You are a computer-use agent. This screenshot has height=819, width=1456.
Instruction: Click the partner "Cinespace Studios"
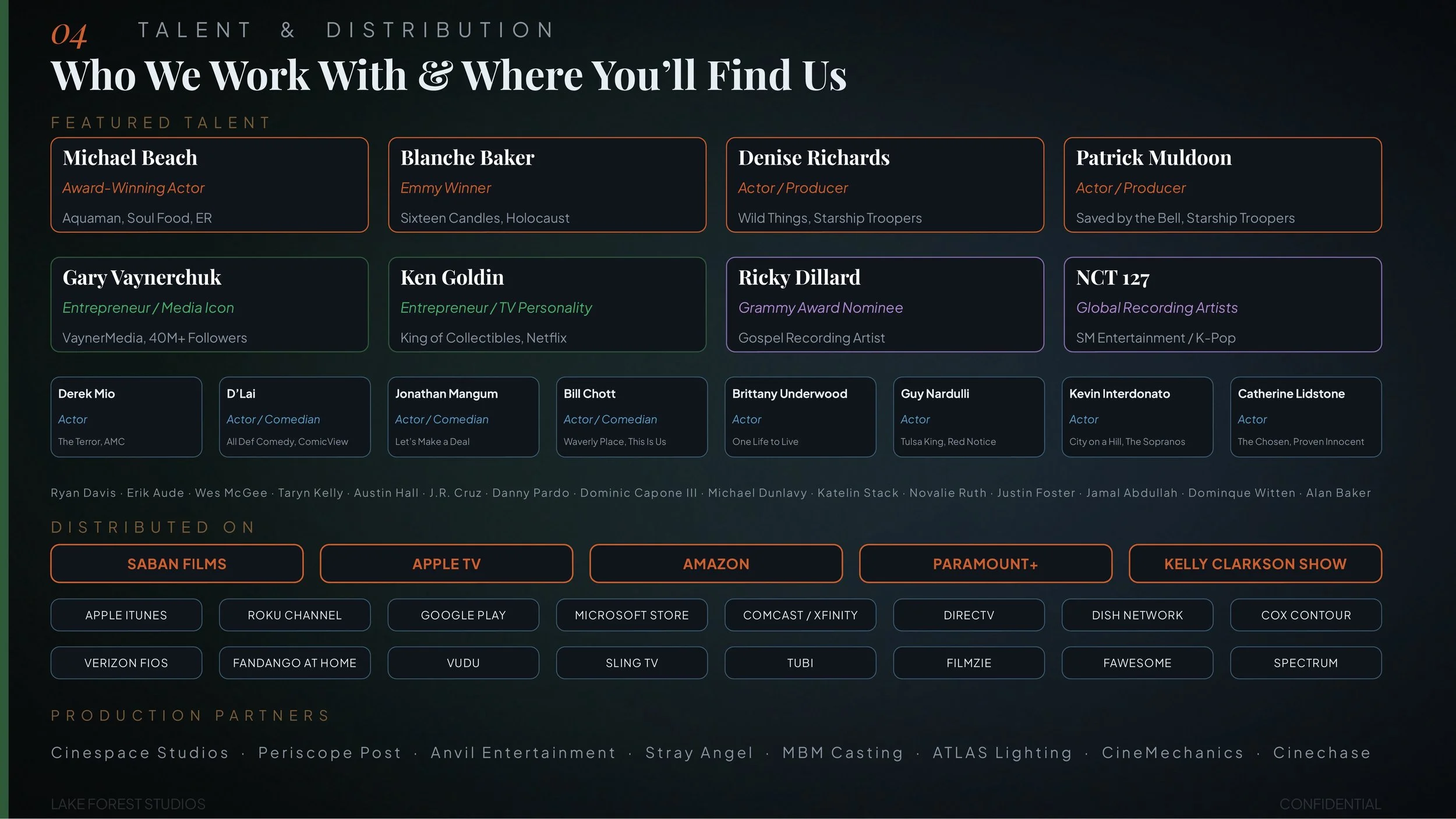pyautogui.click(x=140, y=753)
